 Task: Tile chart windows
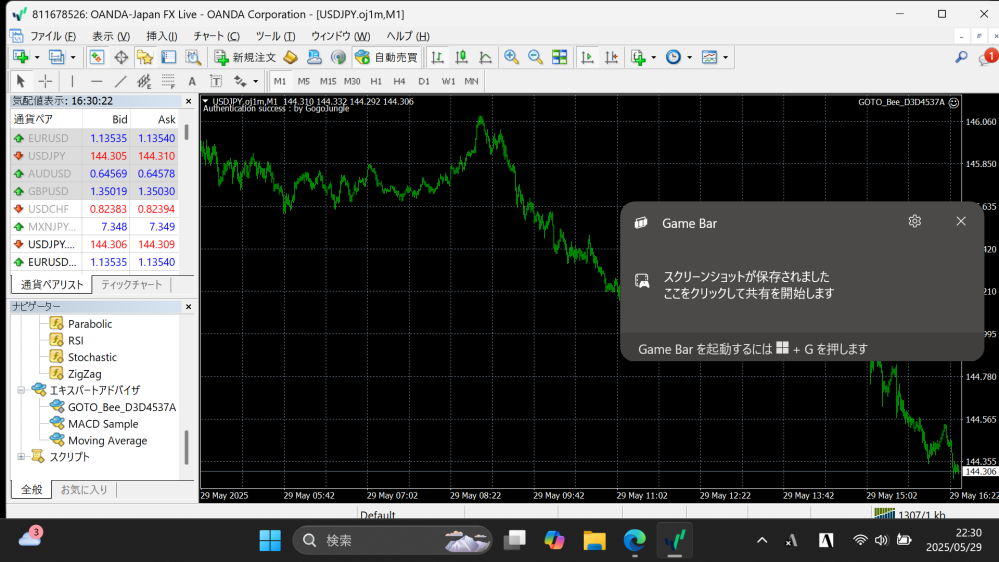pos(559,57)
